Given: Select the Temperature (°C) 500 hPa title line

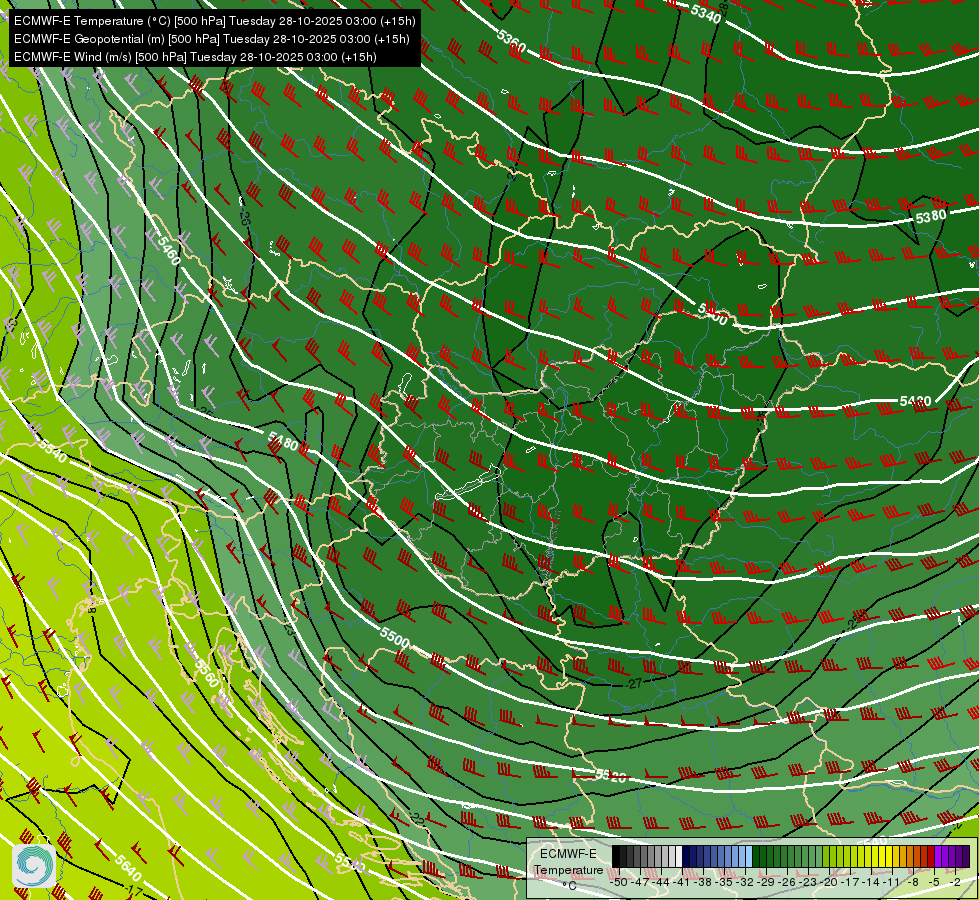Looking at the screenshot, I should coord(214,21).
